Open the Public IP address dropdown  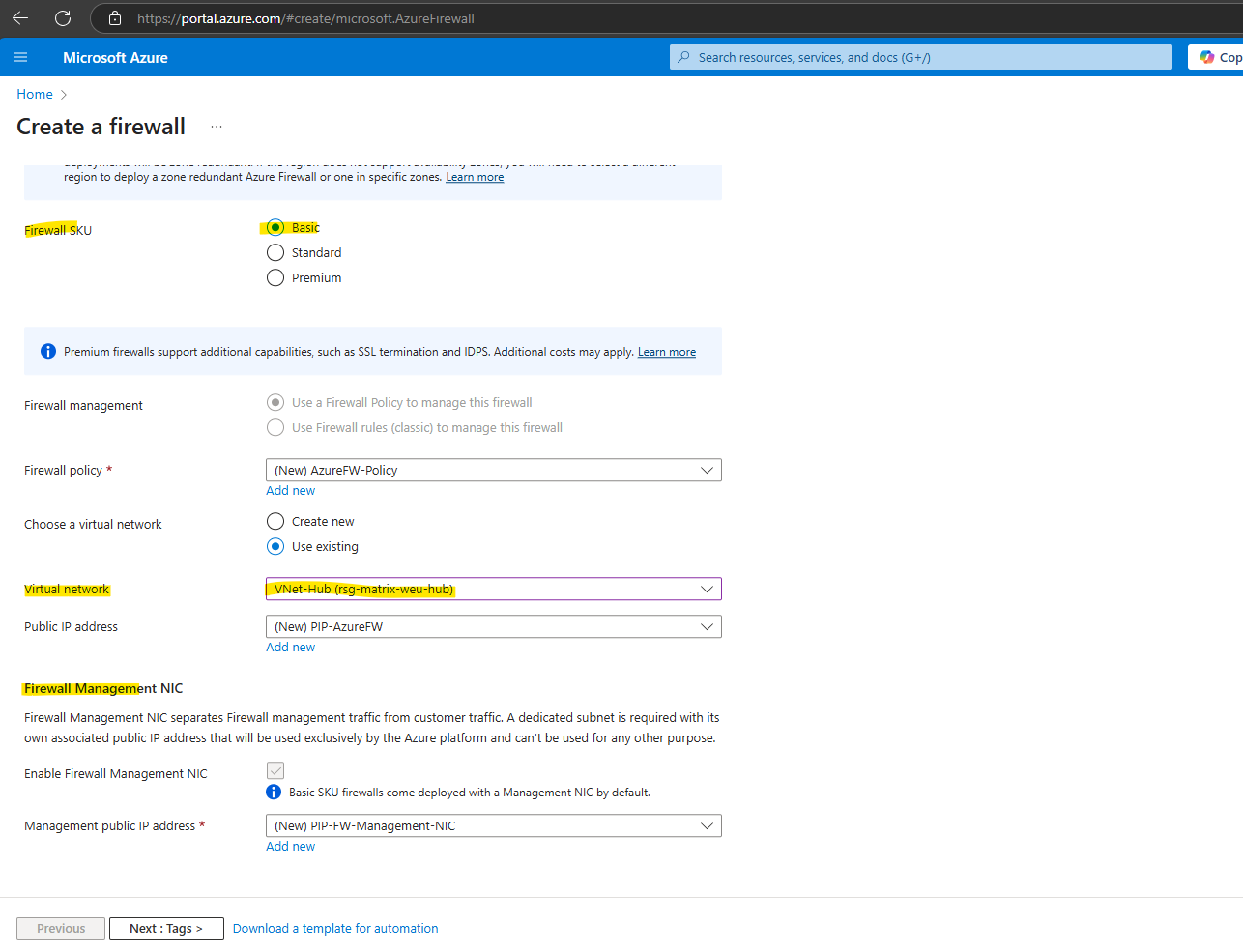click(x=493, y=626)
